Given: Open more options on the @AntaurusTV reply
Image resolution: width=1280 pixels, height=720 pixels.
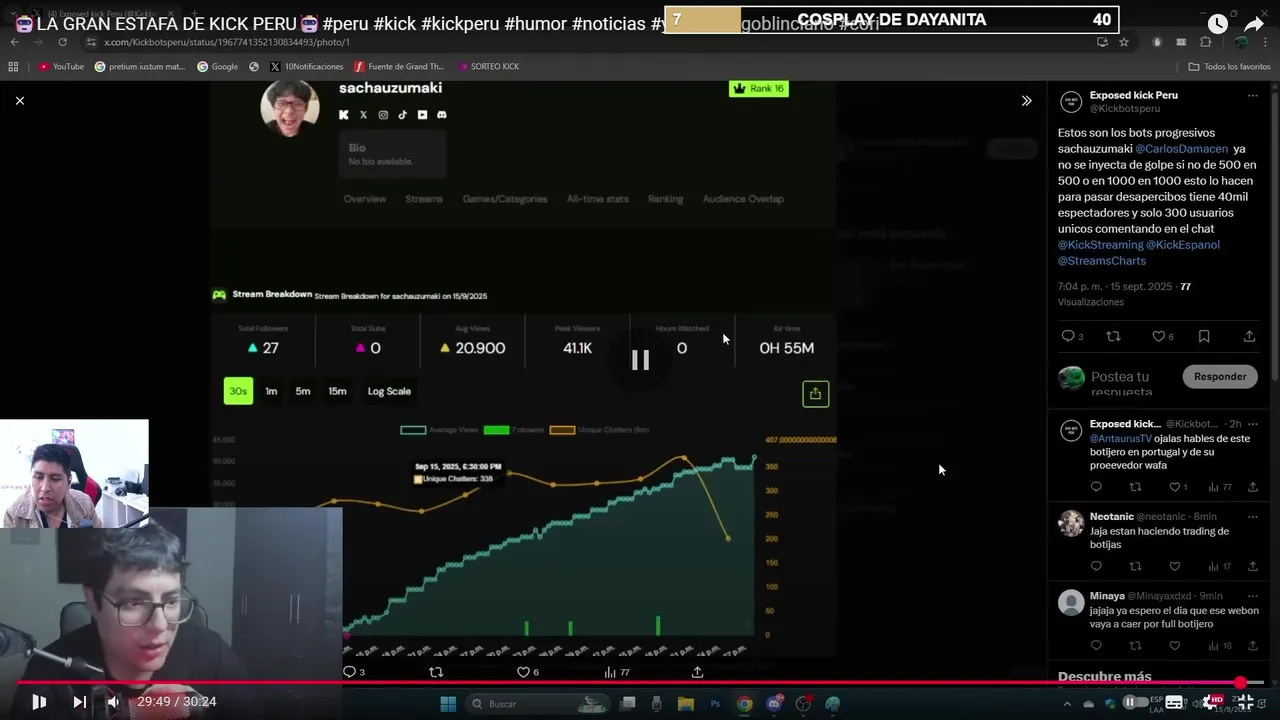Looking at the screenshot, I should pos(1252,424).
